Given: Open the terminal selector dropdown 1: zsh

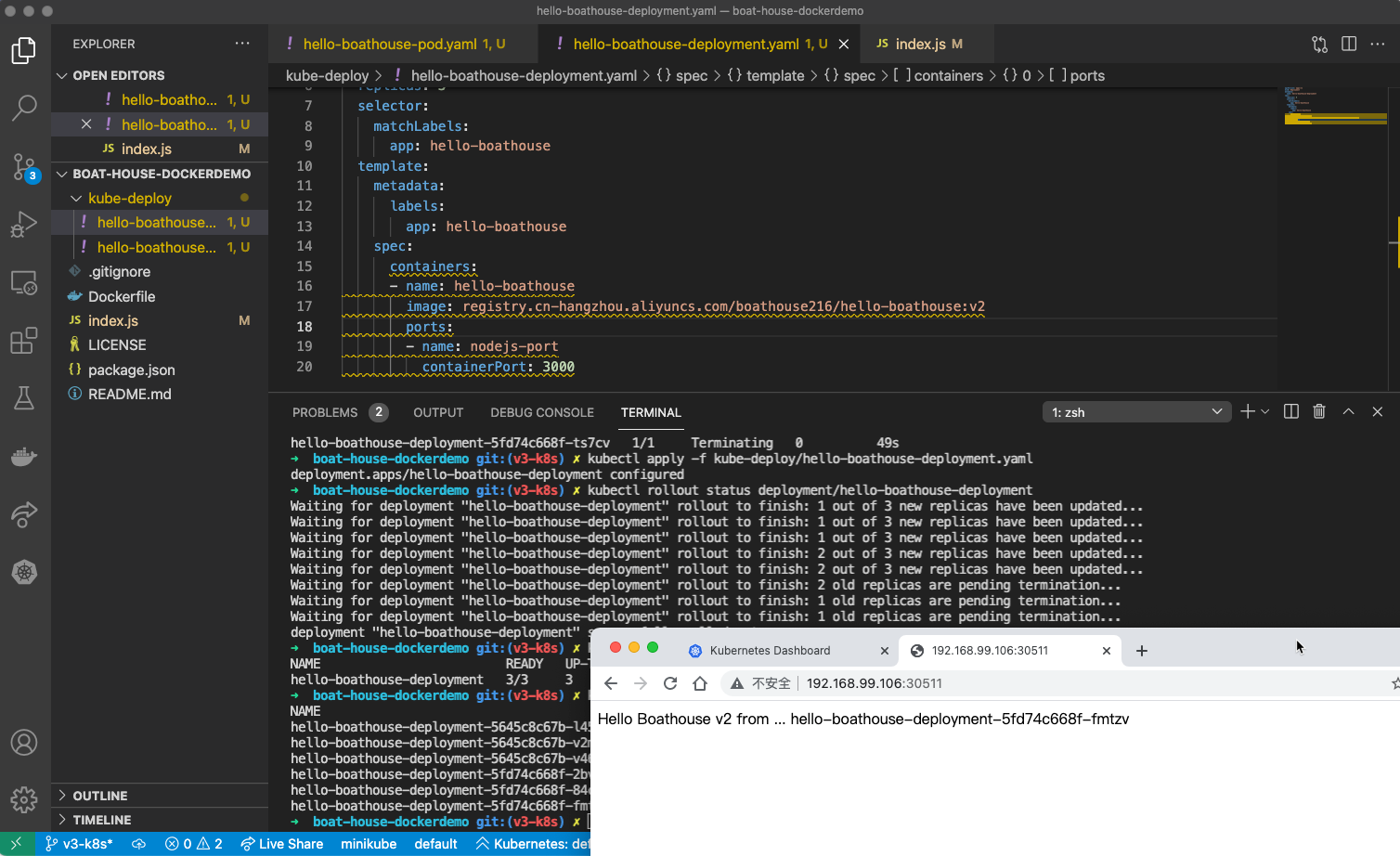Looking at the screenshot, I should pos(1136,412).
